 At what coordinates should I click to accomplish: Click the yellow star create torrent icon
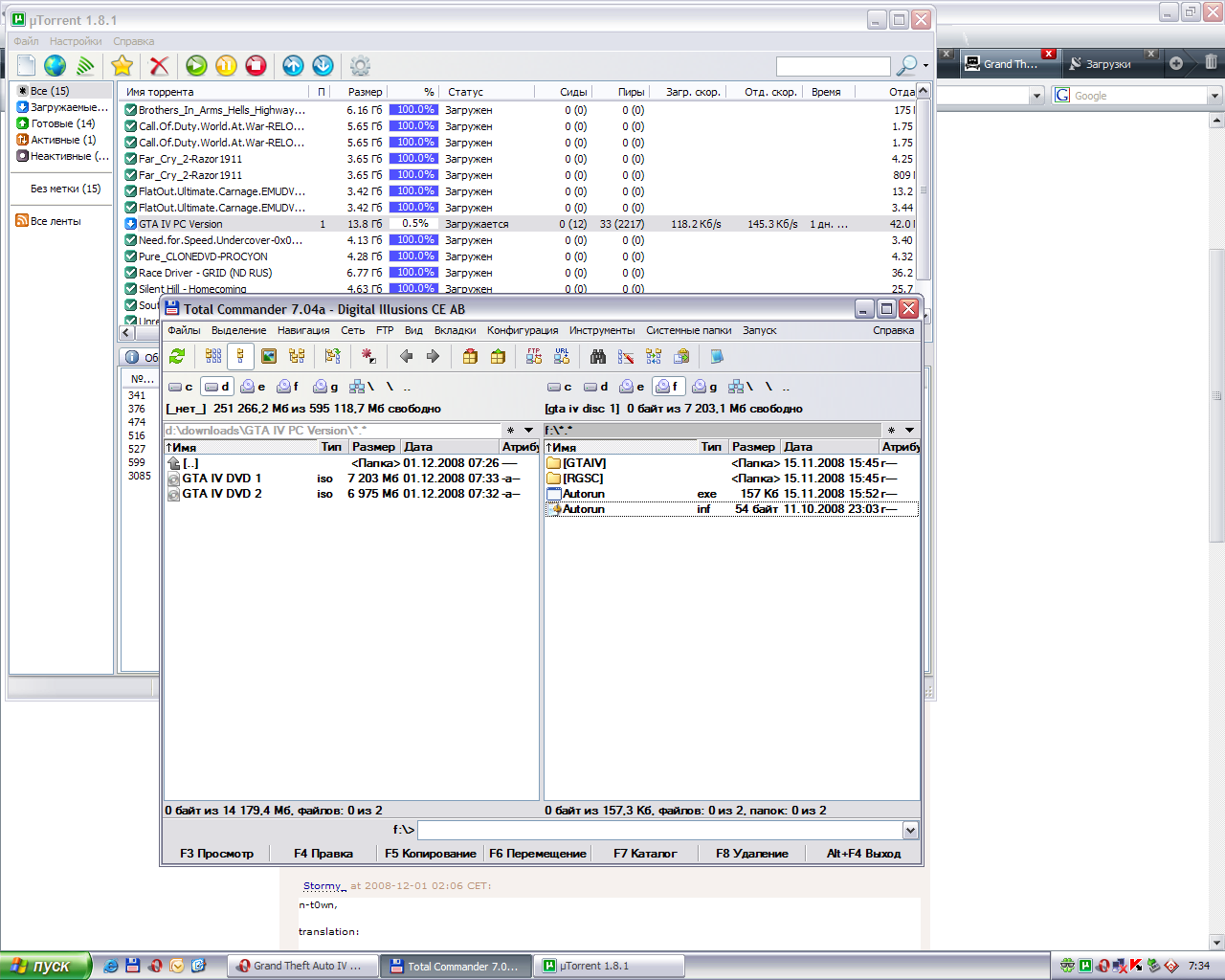point(122,65)
